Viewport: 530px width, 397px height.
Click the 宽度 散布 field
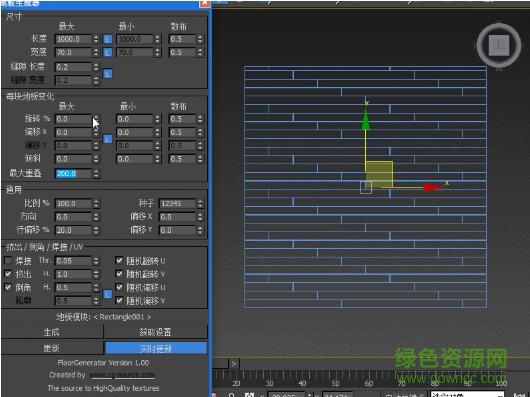click(182, 52)
